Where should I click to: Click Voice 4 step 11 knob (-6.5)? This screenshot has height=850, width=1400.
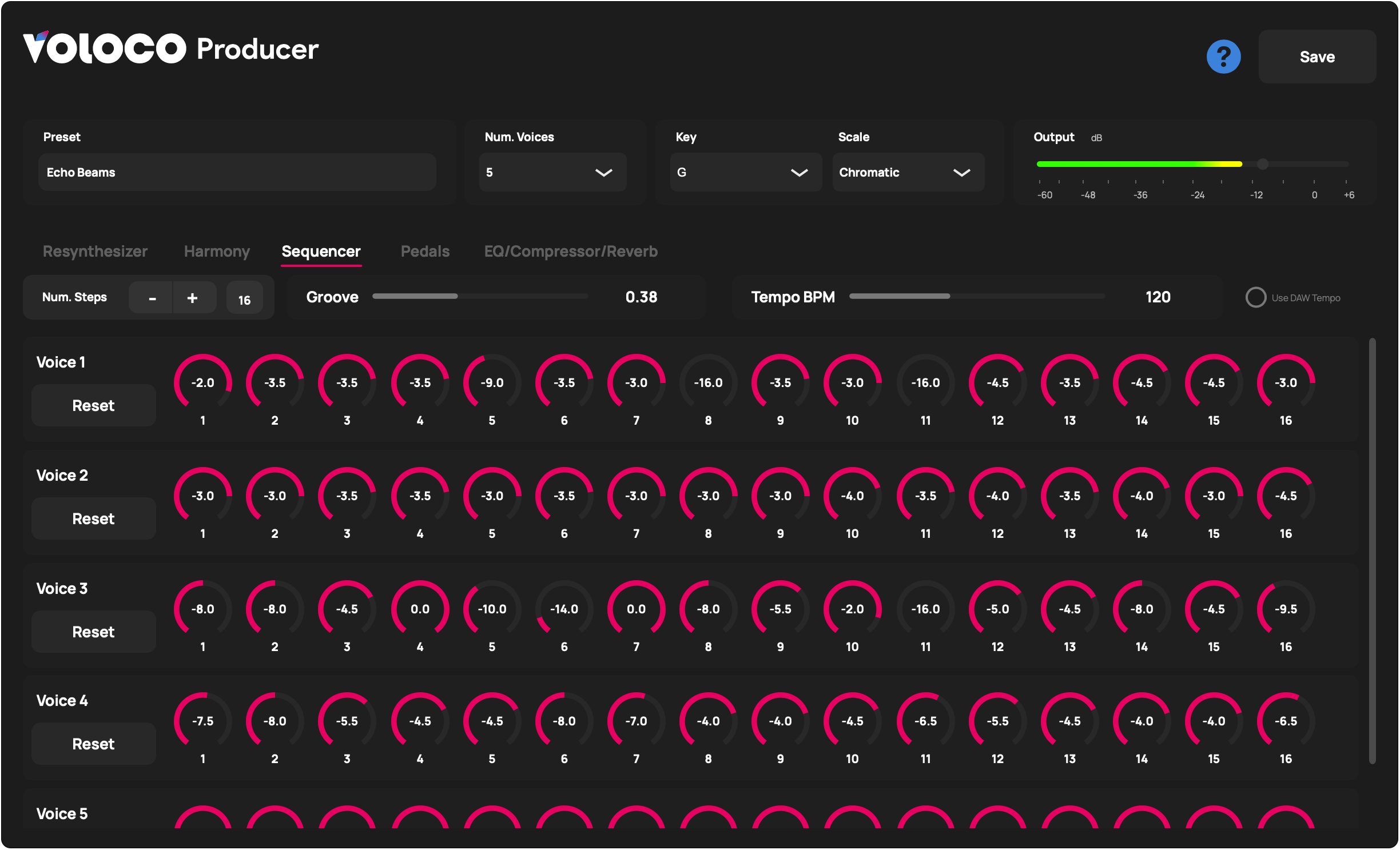[925, 721]
